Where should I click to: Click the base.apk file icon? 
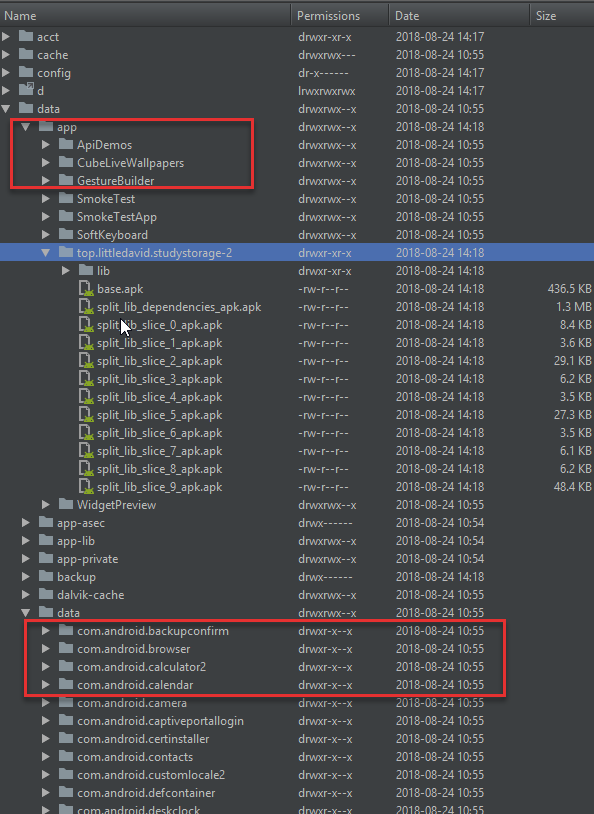[86, 289]
